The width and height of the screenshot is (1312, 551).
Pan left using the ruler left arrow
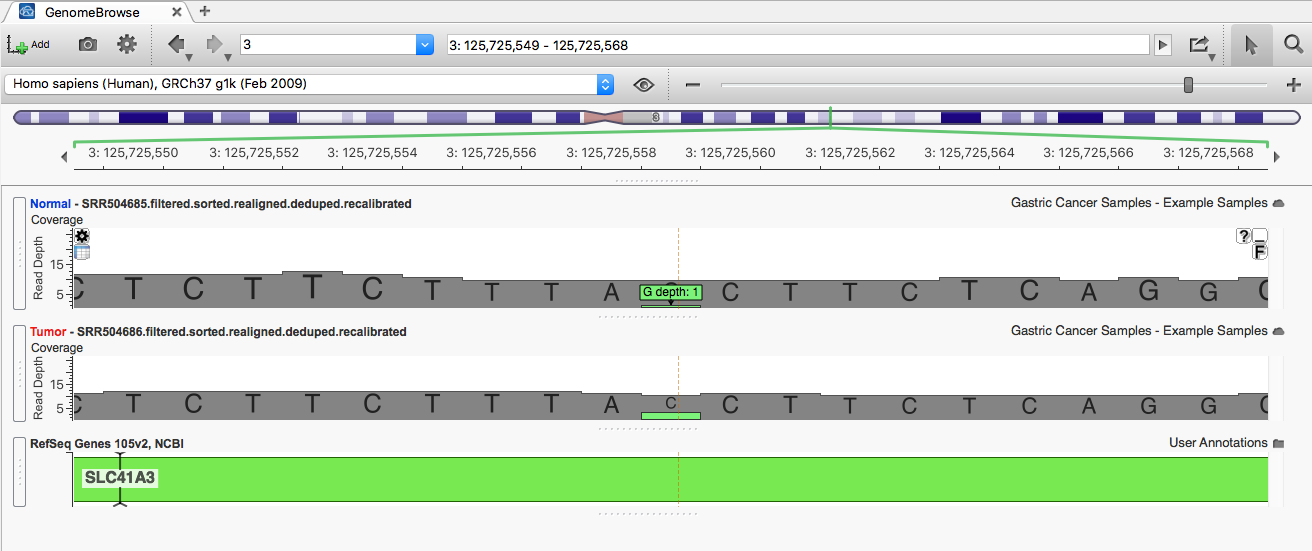[65, 156]
